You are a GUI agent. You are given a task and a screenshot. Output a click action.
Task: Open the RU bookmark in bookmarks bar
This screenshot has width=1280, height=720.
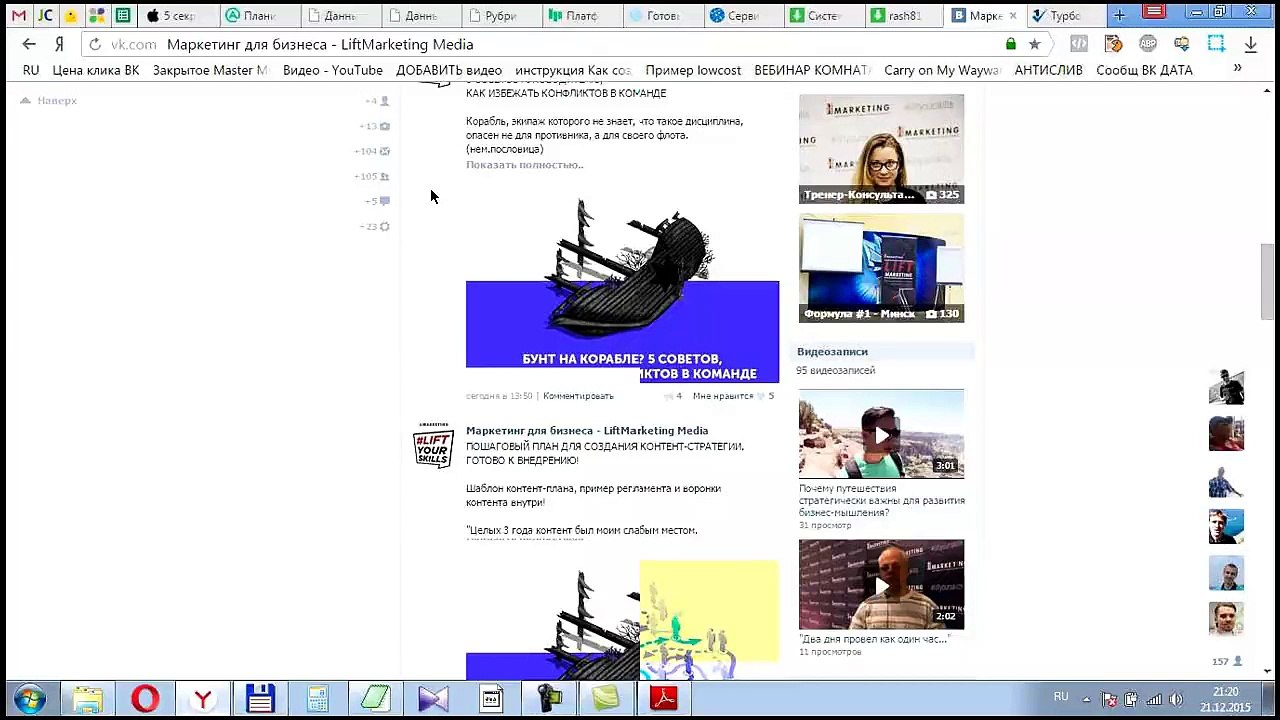(x=31, y=70)
